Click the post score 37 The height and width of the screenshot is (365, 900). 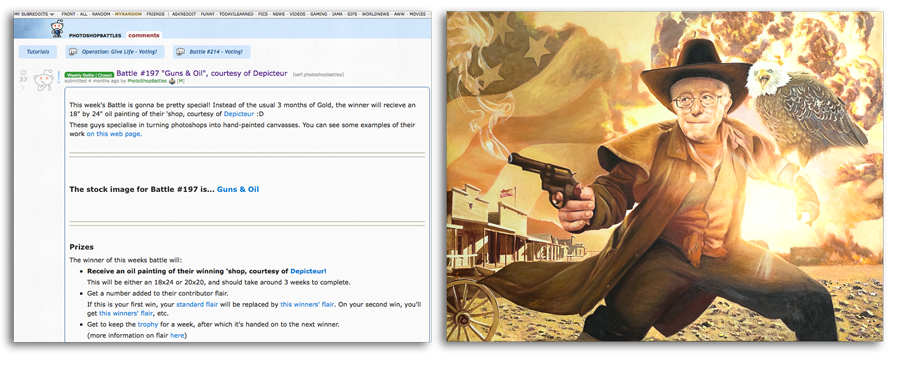pyautogui.click(x=23, y=80)
